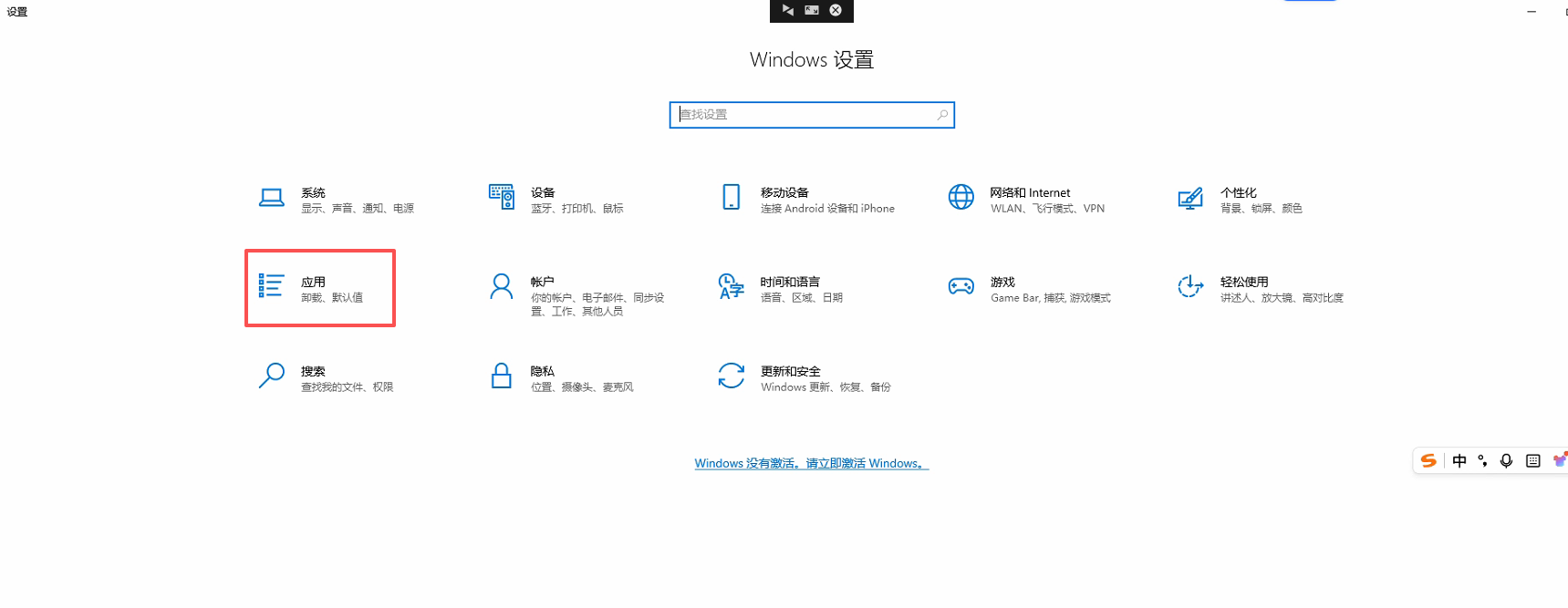1568x608 pixels.
Task: Click the magnifier icon in search box
Action: tap(942, 115)
